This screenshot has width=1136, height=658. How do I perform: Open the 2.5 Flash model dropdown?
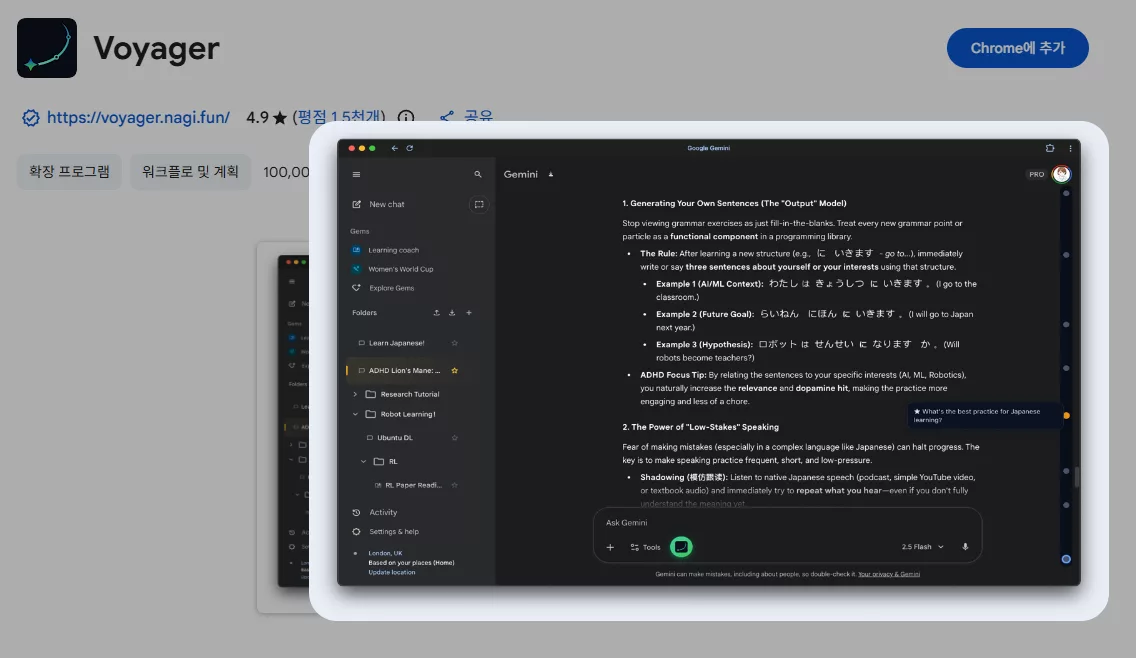(x=922, y=547)
